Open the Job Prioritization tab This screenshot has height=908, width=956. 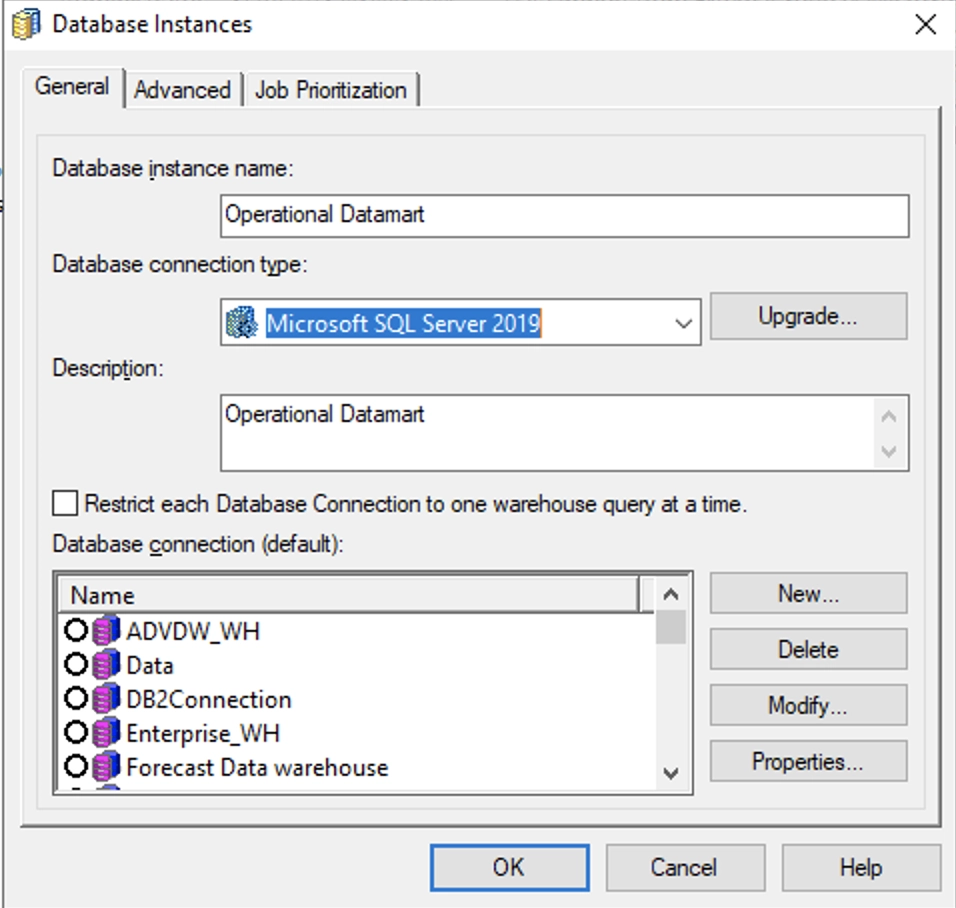point(331,90)
